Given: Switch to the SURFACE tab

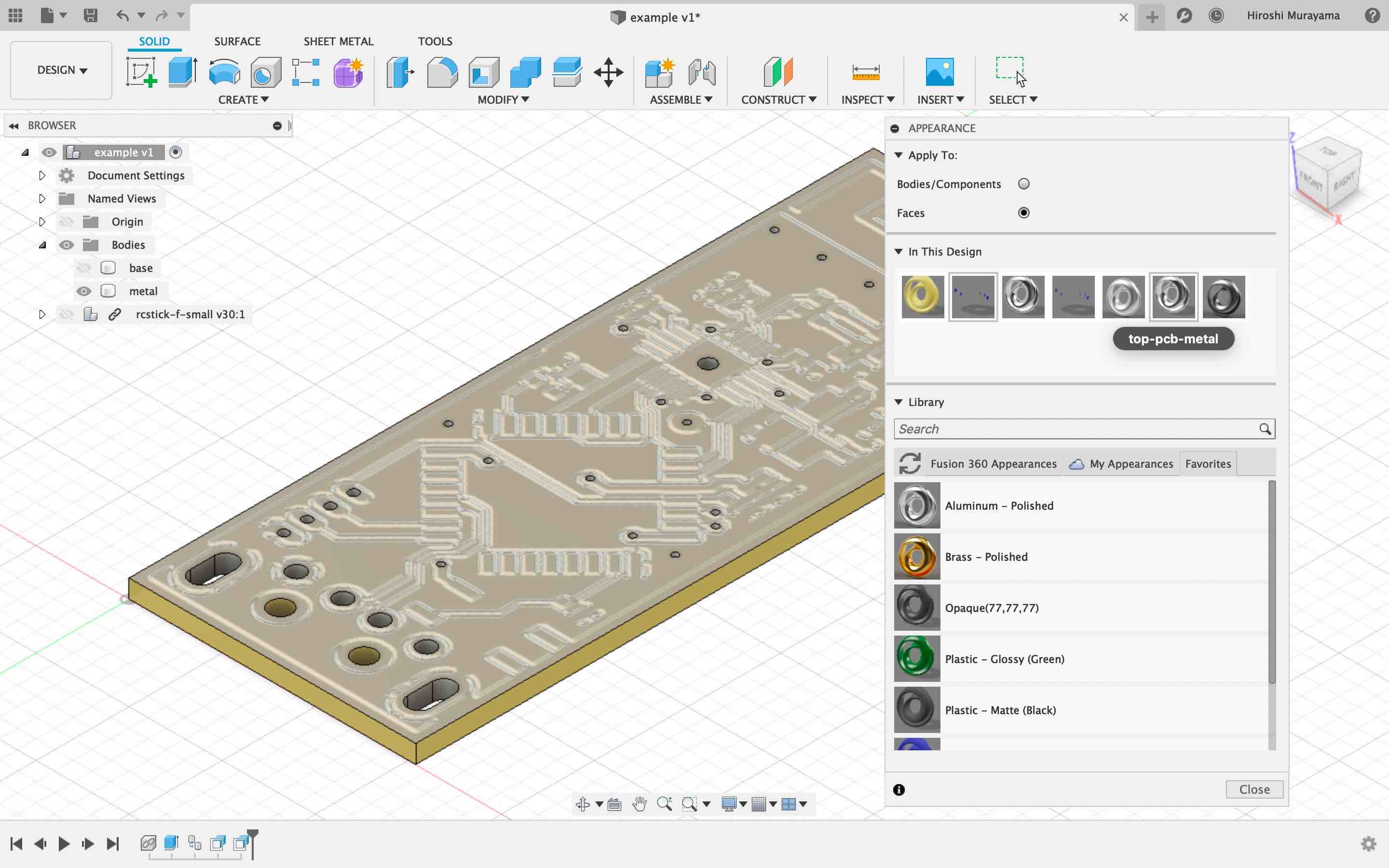Looking at the screenshot, I should point(237,41).
